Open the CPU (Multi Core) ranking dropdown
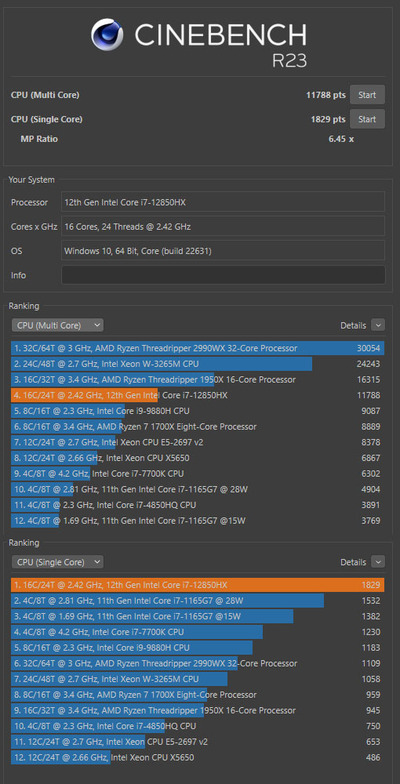 [58, 325]
